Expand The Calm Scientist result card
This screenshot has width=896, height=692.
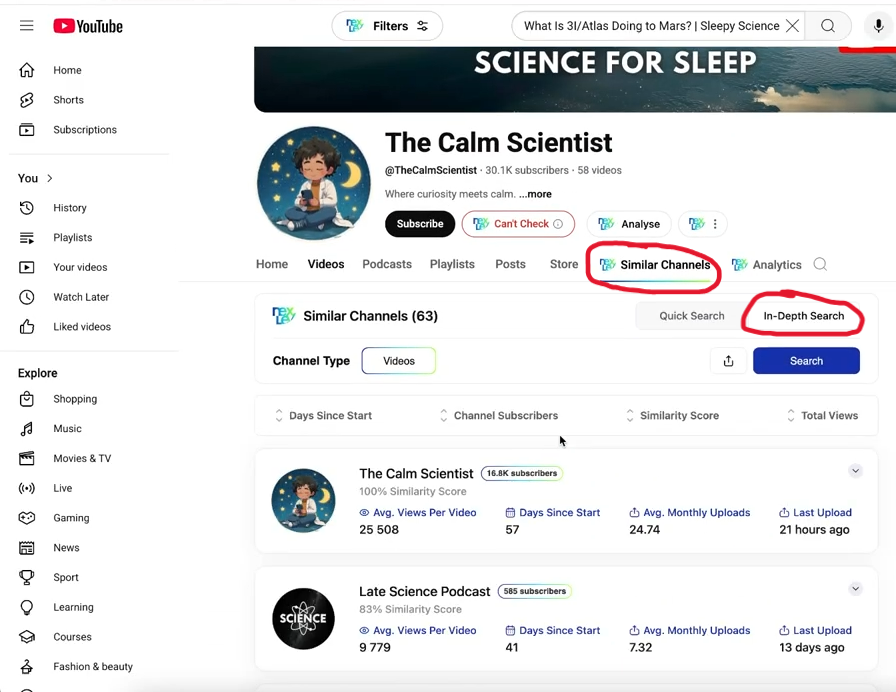coord(855,471)
